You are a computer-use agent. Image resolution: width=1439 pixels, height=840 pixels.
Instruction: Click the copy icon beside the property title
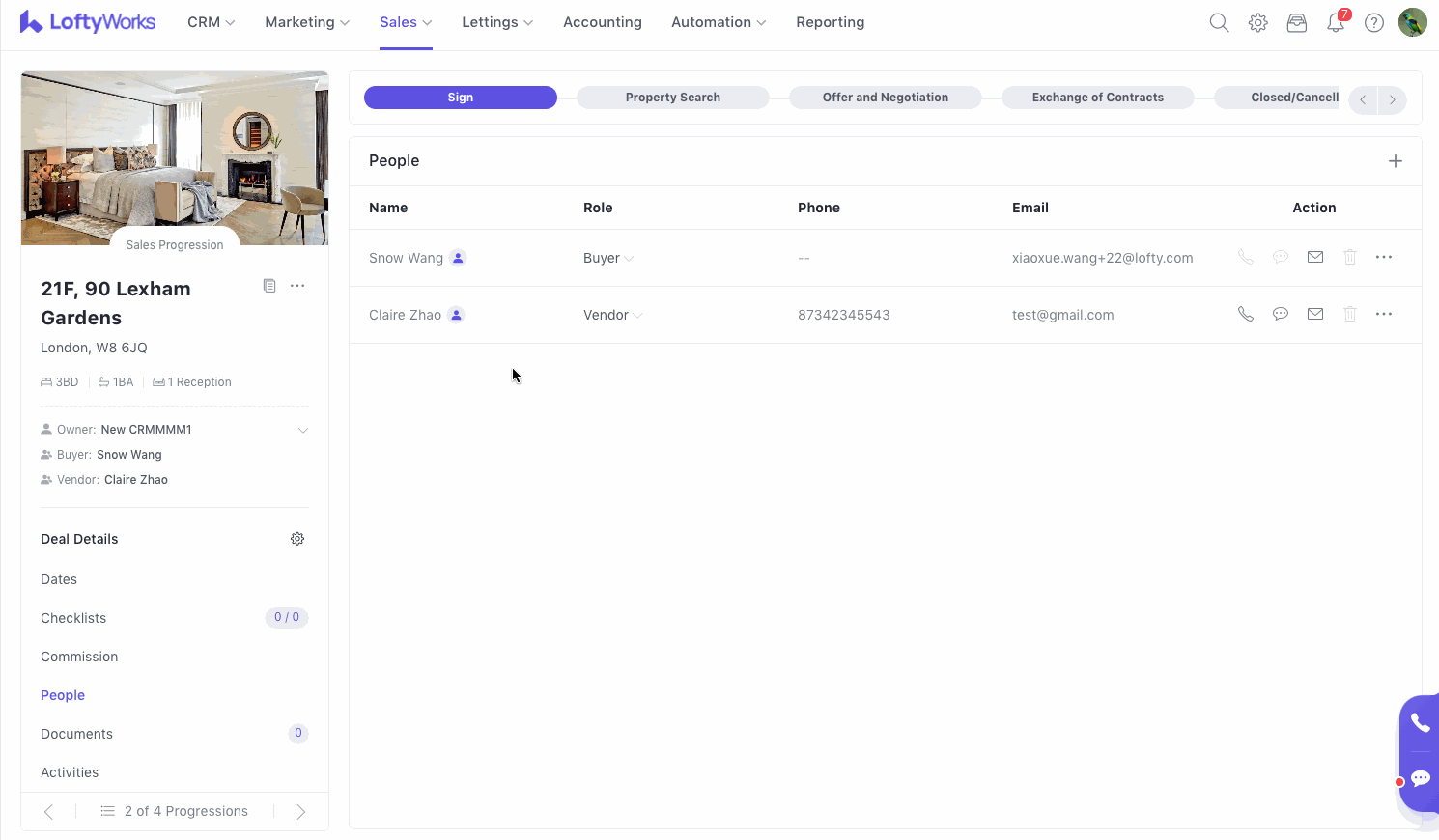pyautogui.click(x=269, y=286)
